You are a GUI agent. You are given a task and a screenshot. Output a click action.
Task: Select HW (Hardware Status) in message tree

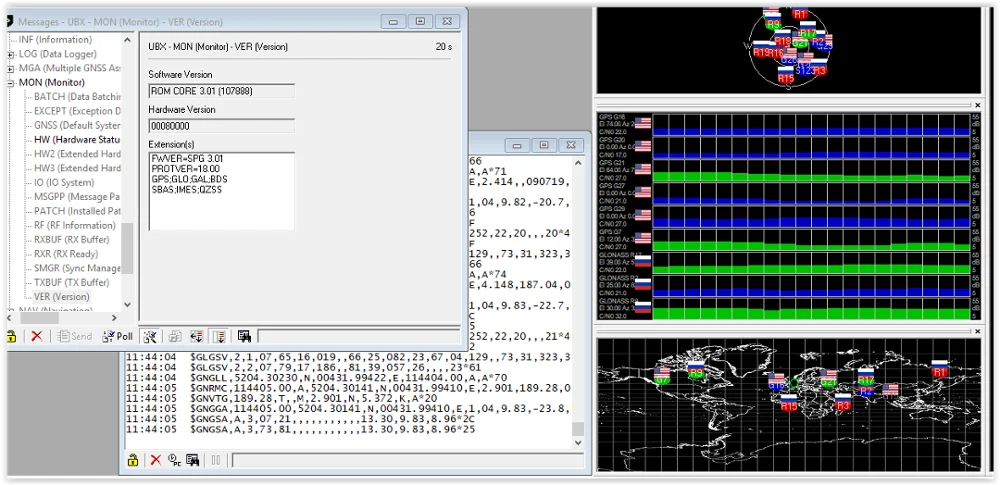click(x=77, y=140)
